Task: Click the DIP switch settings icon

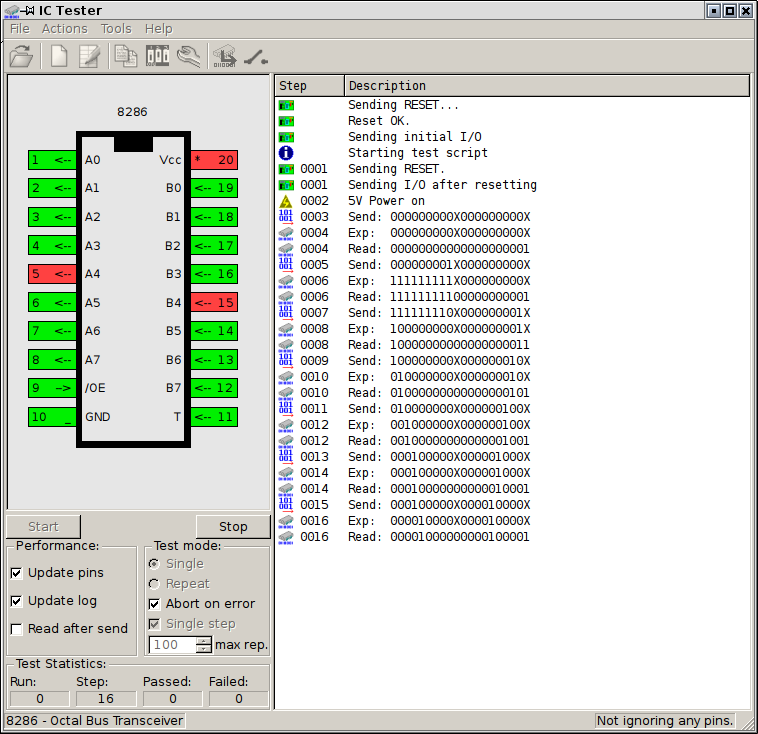Action: (x=157, y=57)
